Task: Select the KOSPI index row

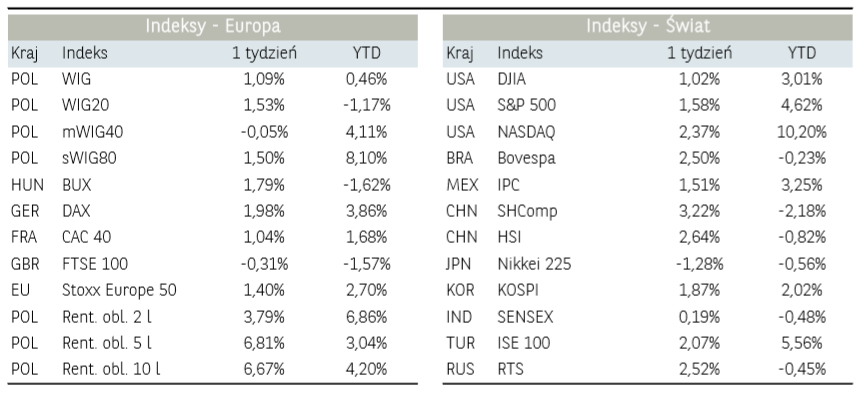Action: 647,290
